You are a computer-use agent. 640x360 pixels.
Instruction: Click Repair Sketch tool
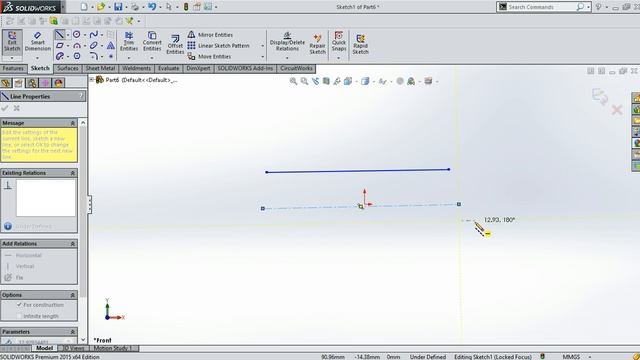(317, 44)
